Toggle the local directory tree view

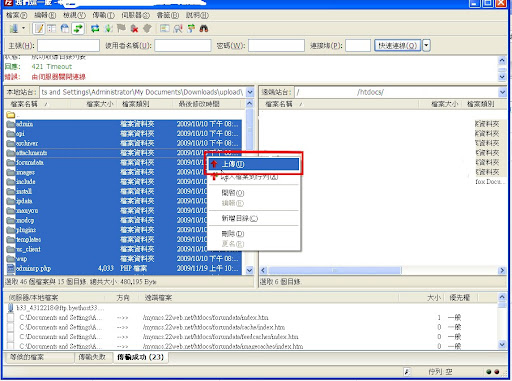point(52,29)
